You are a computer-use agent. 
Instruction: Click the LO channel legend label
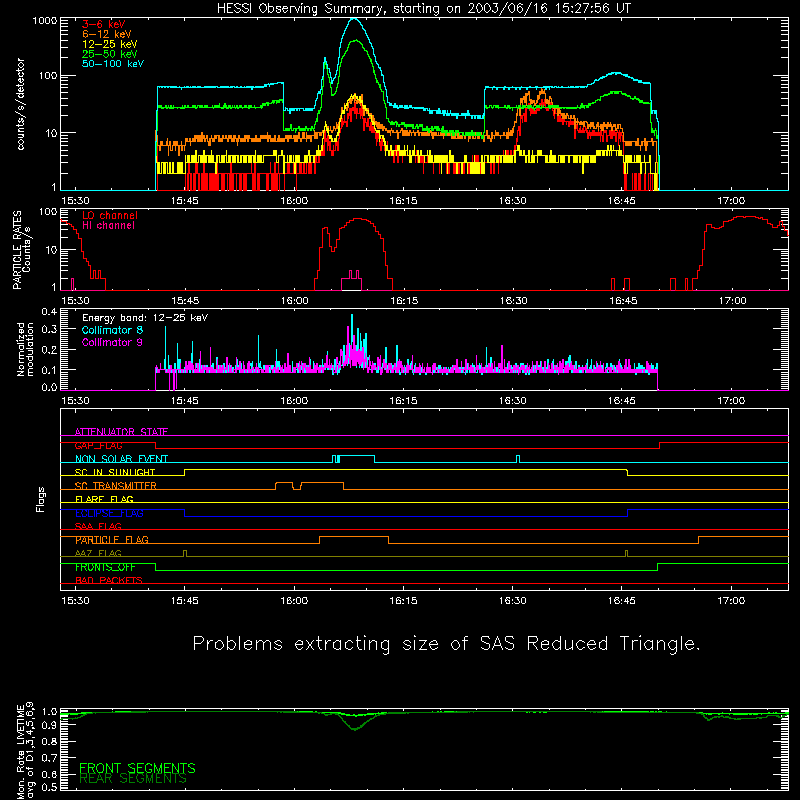point(110,215)
